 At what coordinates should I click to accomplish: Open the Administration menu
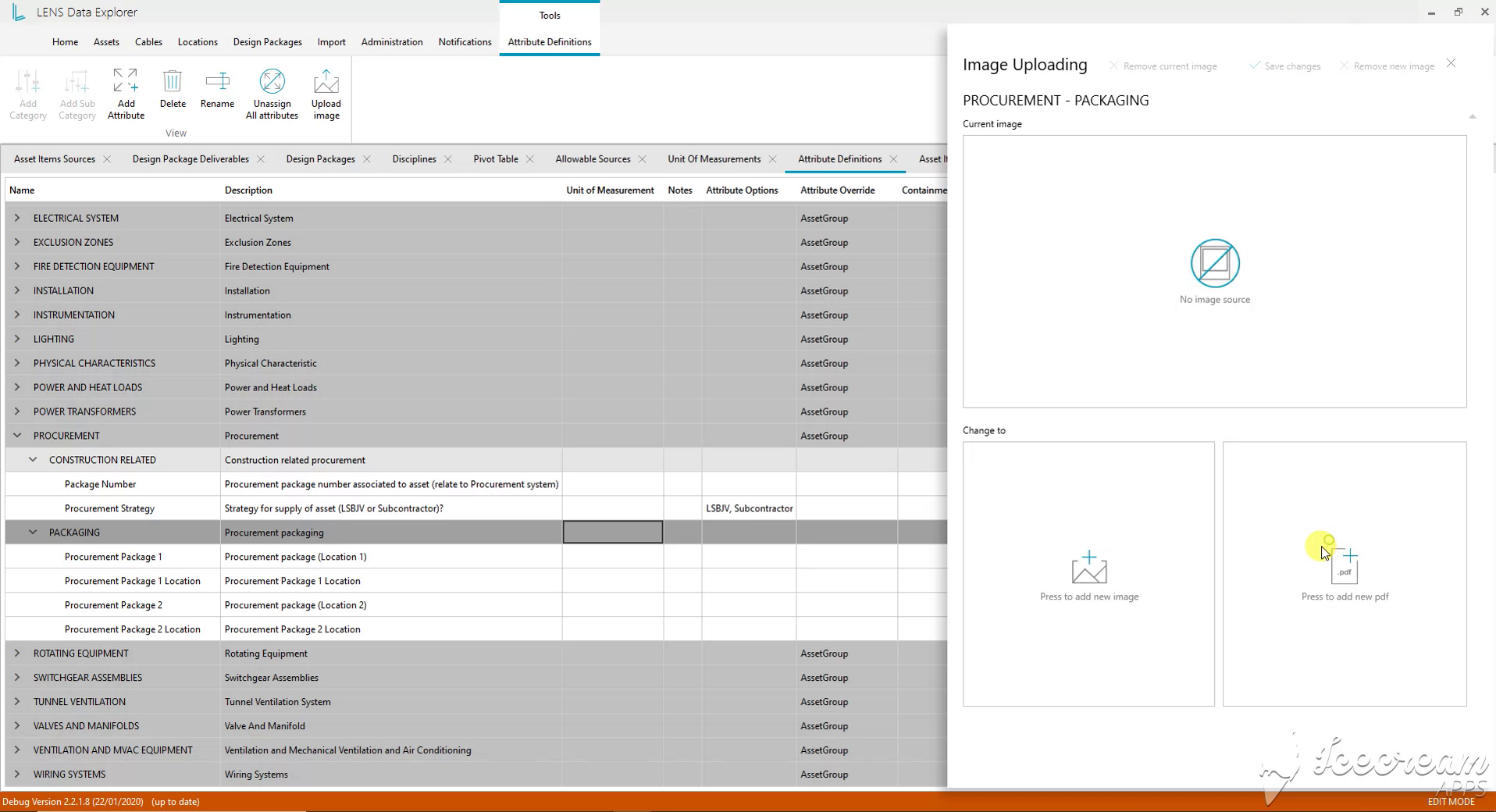pos(392,42)
